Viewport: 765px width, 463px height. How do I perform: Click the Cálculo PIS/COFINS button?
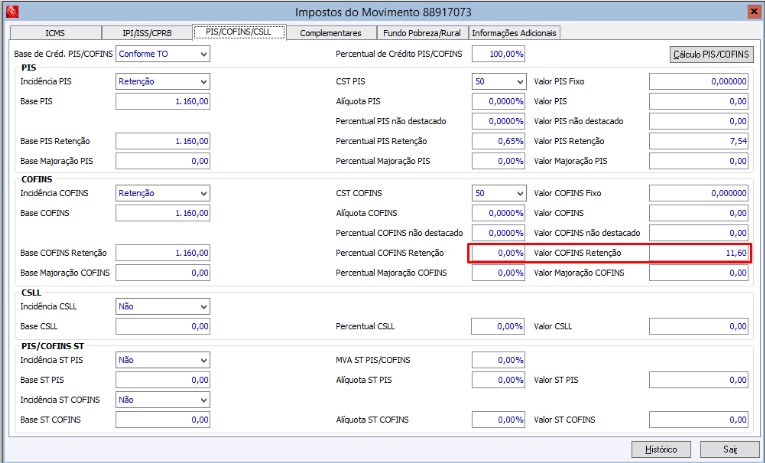click(x=709, y=53)
